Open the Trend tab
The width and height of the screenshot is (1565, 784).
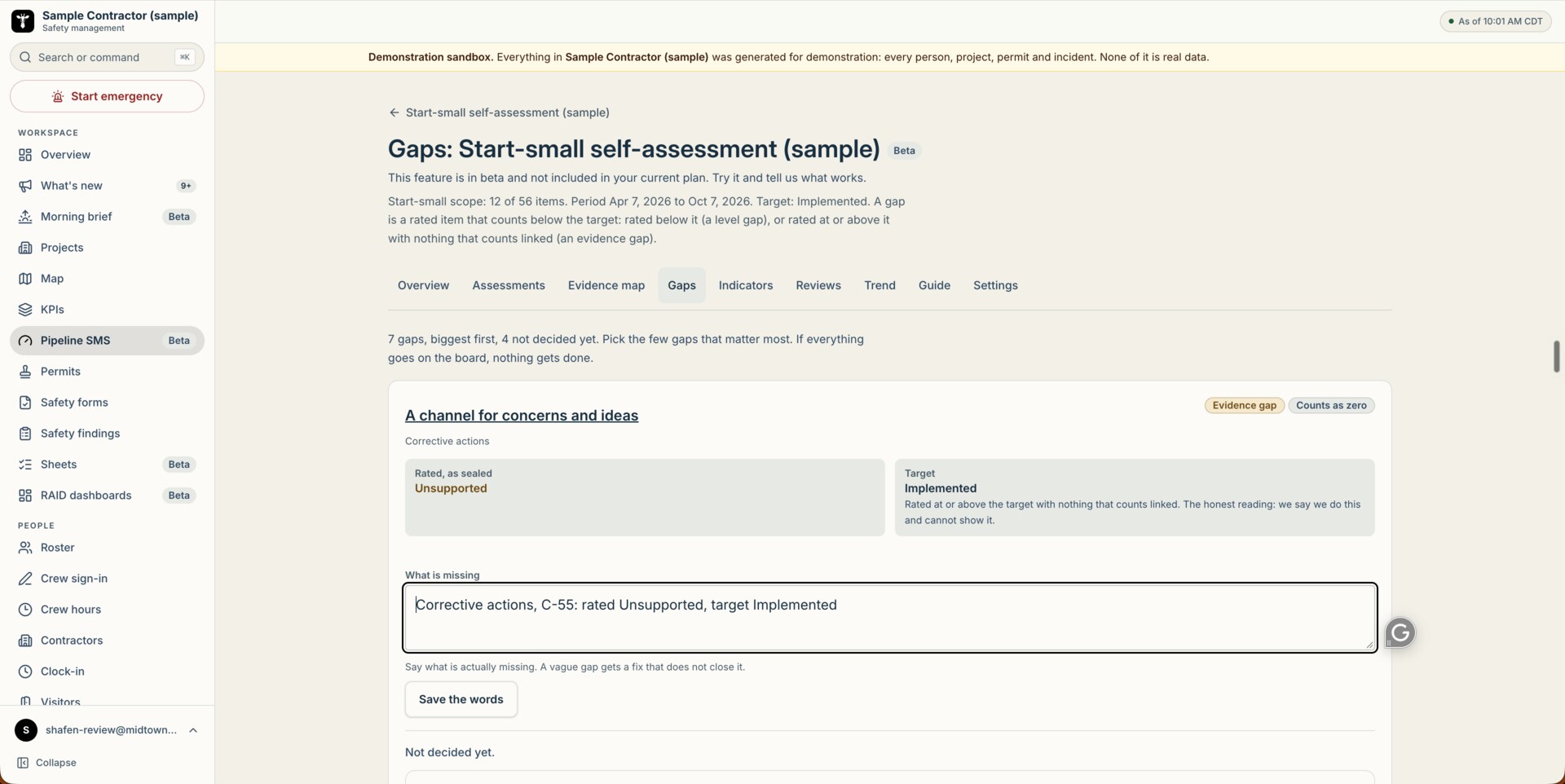click(879, 285)
